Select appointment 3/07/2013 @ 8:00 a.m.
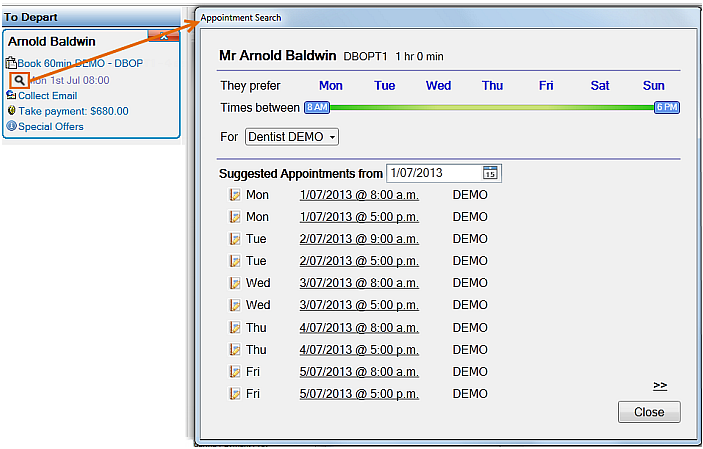Viewport: 703px width, 449px height. tap(359, 283)
